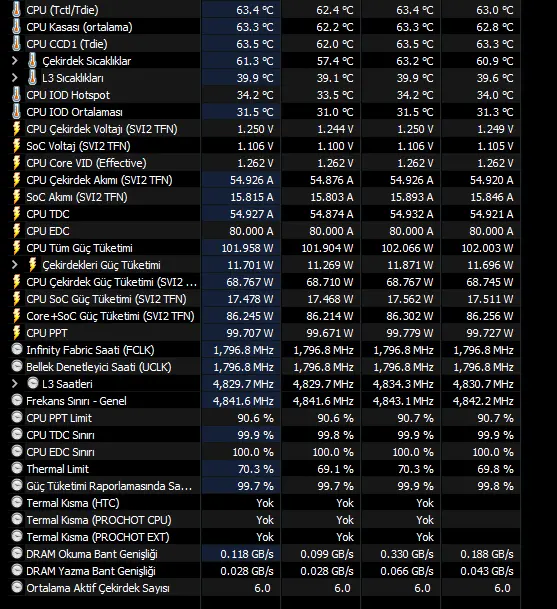Viewport: 557px width, 609px height.
Task: Click thermometer icon of CPU Kasası (ortalama)
Action: click(x=16, y=27)
